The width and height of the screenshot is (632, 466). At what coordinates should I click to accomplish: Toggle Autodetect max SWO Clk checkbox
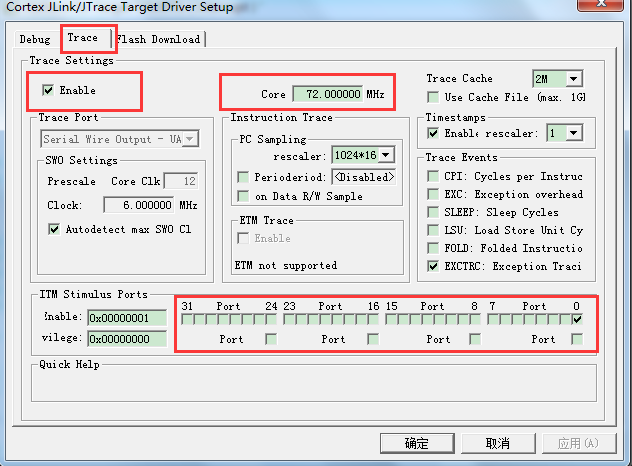54,229
